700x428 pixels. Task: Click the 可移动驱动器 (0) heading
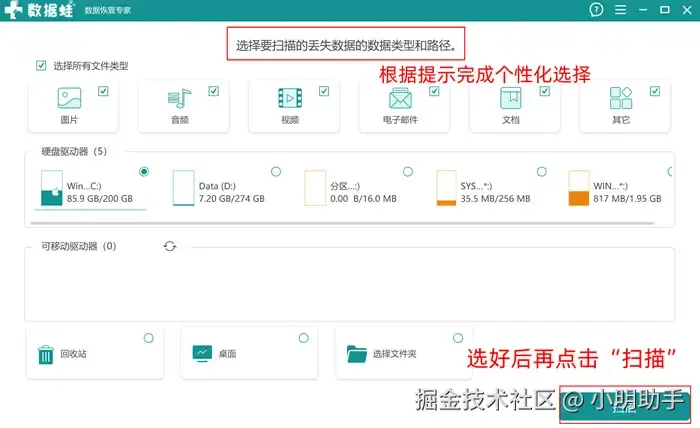coord(79,246)
